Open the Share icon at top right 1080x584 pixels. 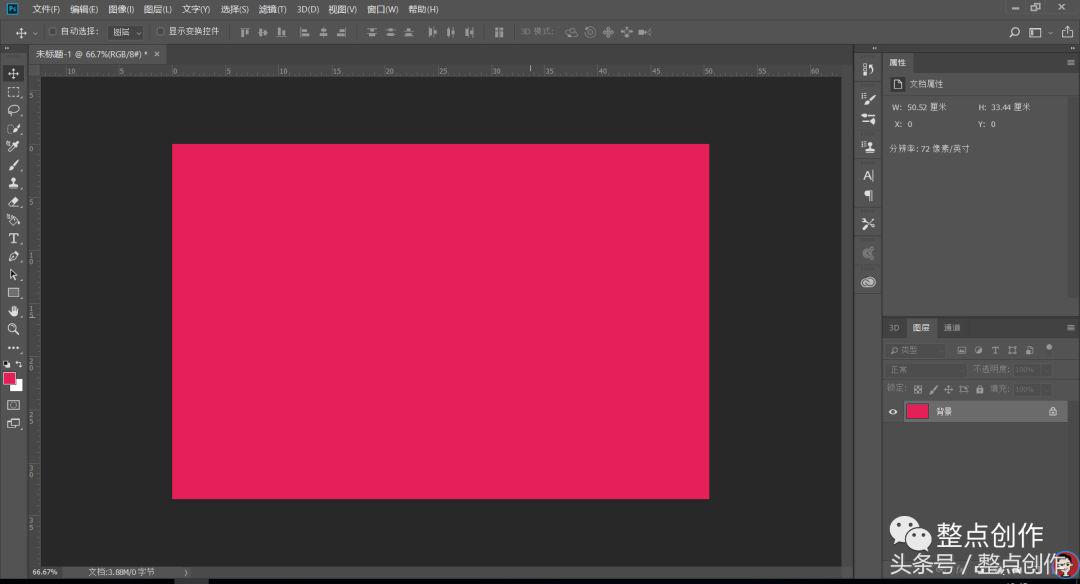coord(1067,32)
